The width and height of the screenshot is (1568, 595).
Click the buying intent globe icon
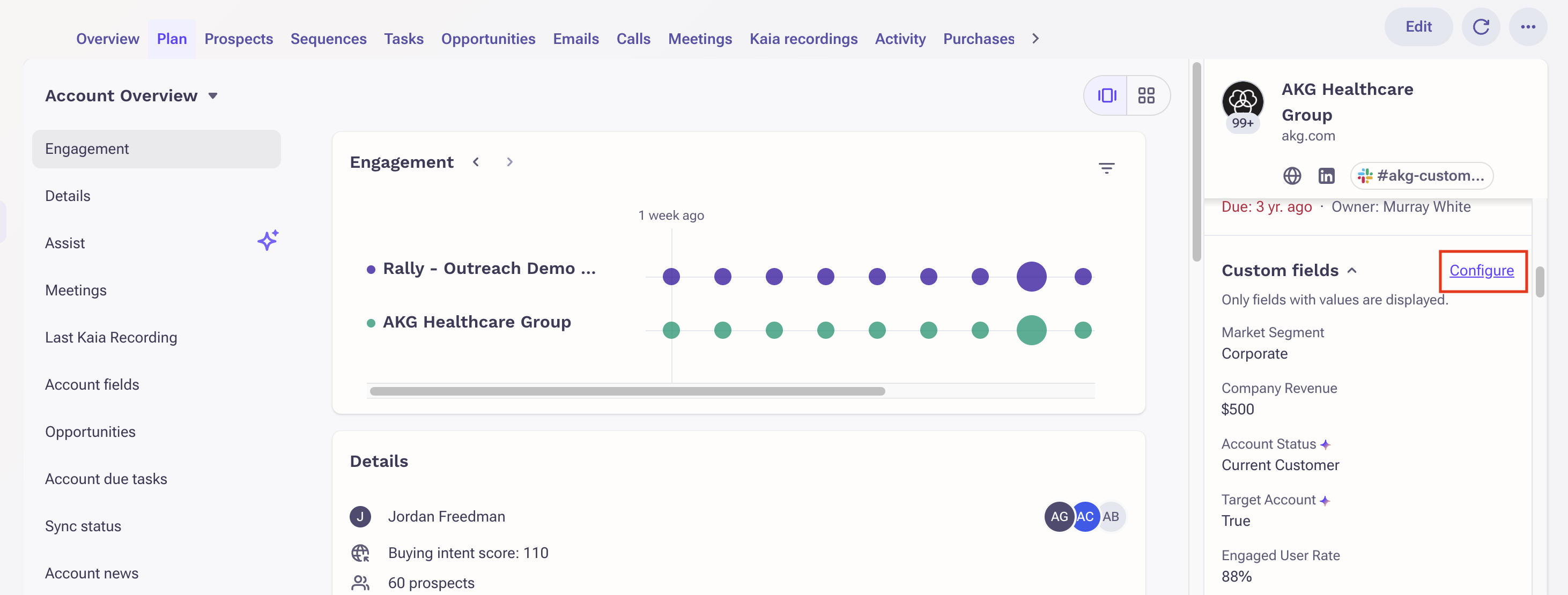pyautogui.click(x=360, y=553)
